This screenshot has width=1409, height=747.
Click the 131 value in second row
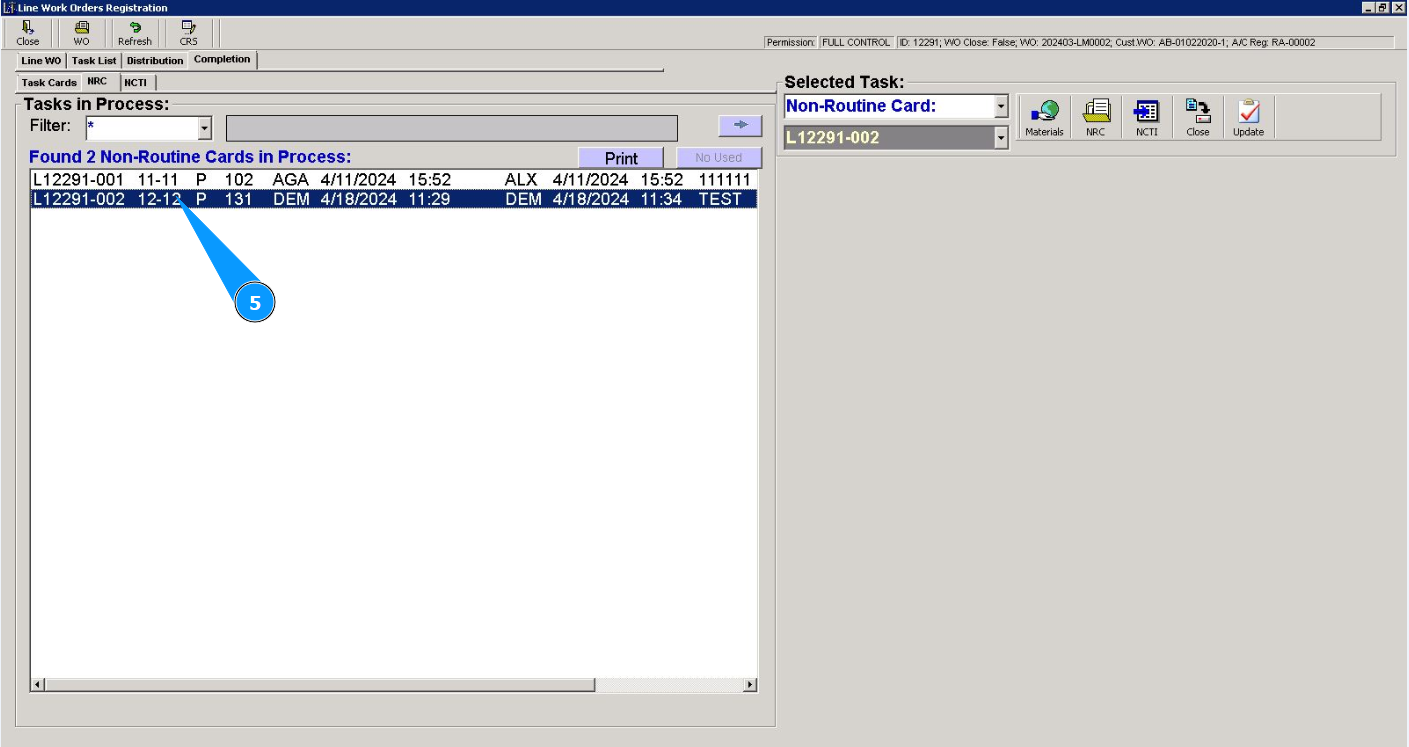click(x=238, y=199)
